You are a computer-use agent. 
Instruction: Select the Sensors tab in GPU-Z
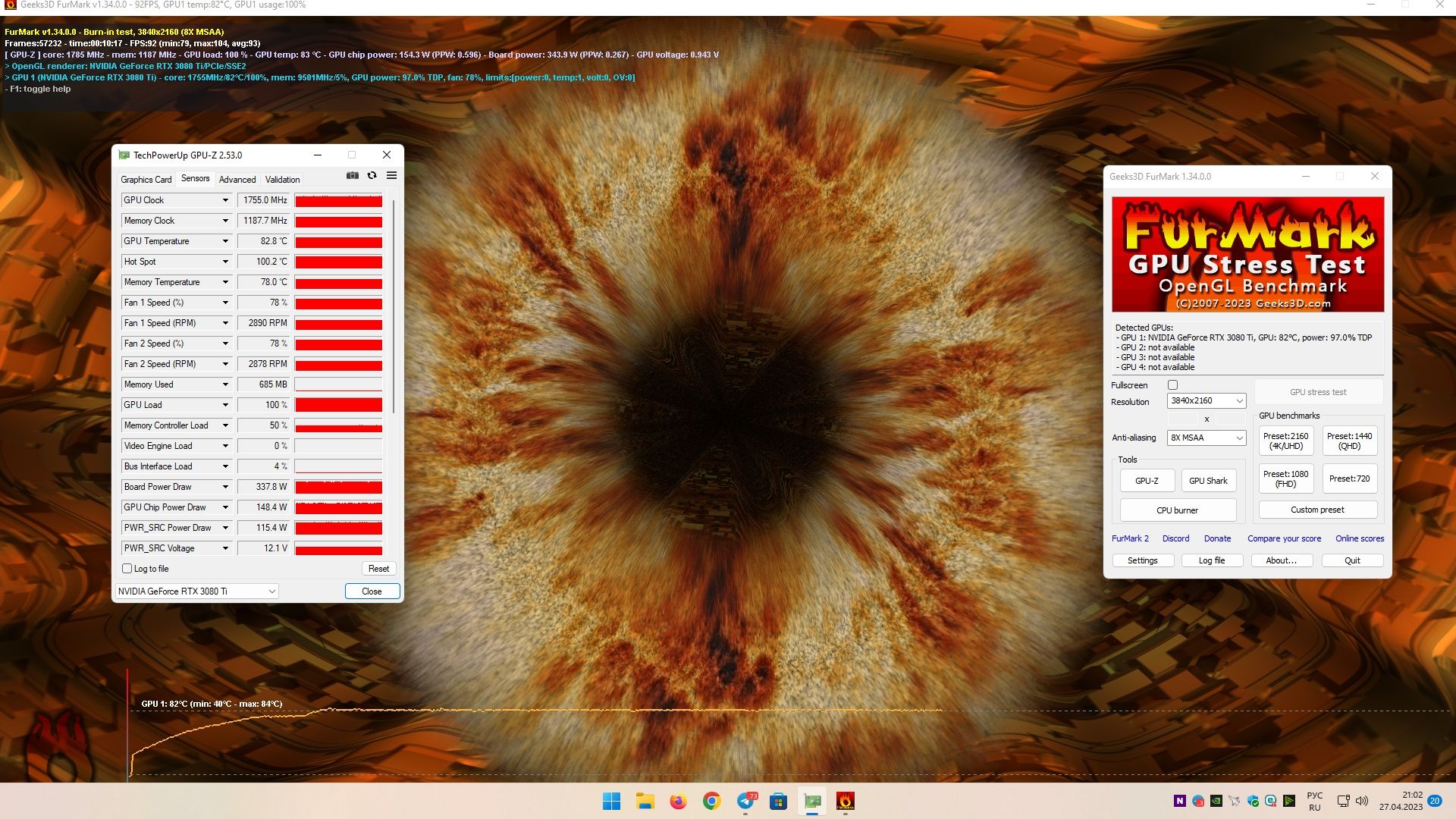coord(195,178)
